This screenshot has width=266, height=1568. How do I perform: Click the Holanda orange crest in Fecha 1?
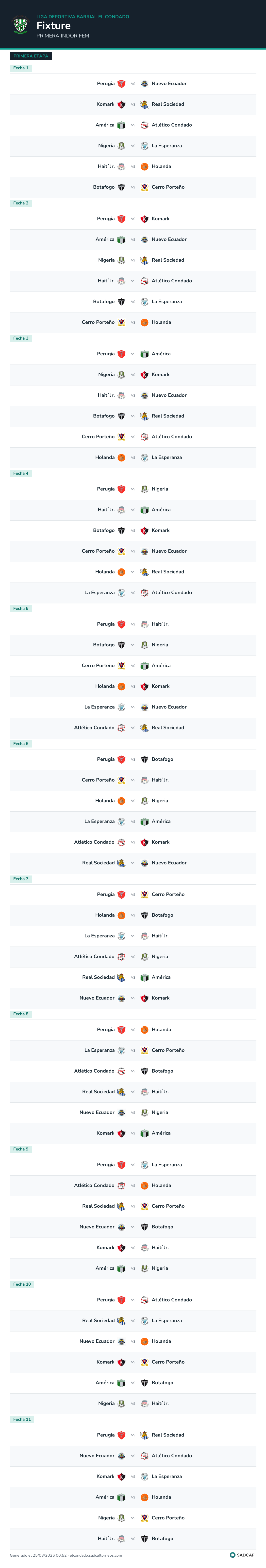coord(145,166)
